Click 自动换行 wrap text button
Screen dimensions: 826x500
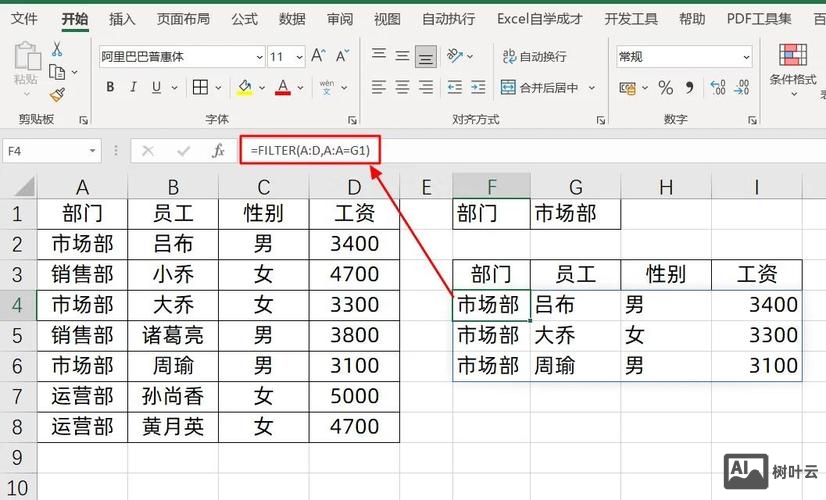(x=534, y=56)
